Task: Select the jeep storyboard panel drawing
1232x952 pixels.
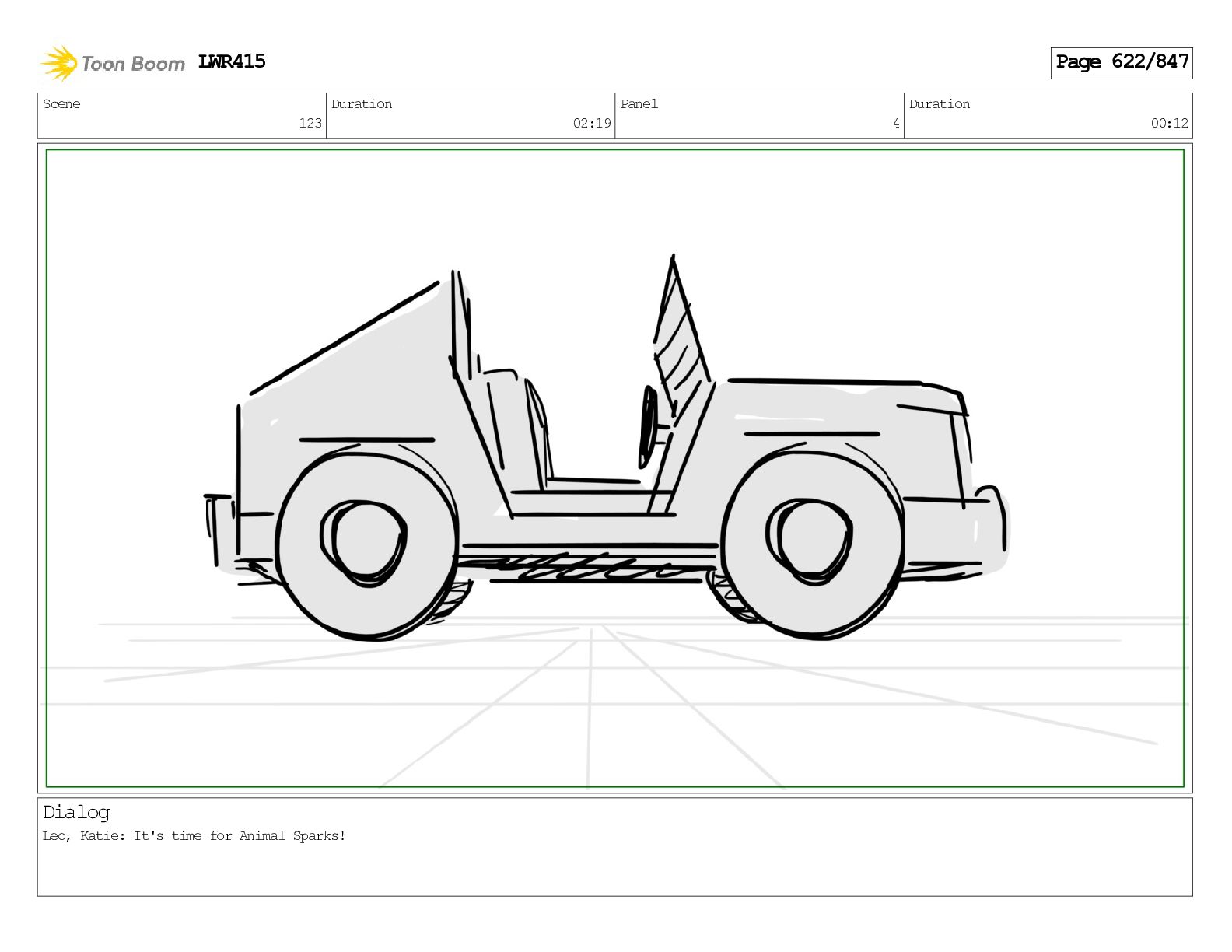Action: 615,468
